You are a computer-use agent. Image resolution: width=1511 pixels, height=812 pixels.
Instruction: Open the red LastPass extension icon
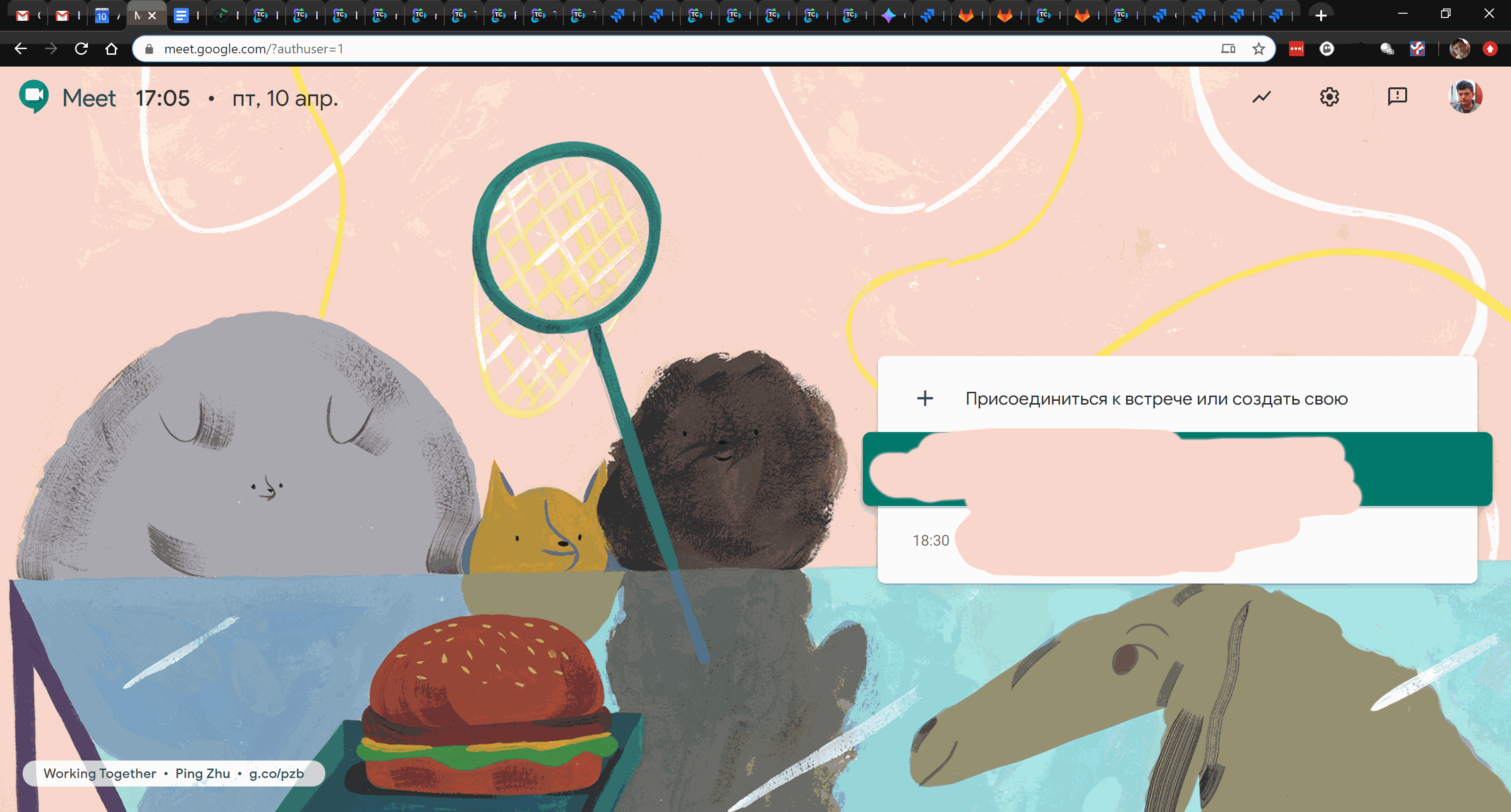point(1296,49)
